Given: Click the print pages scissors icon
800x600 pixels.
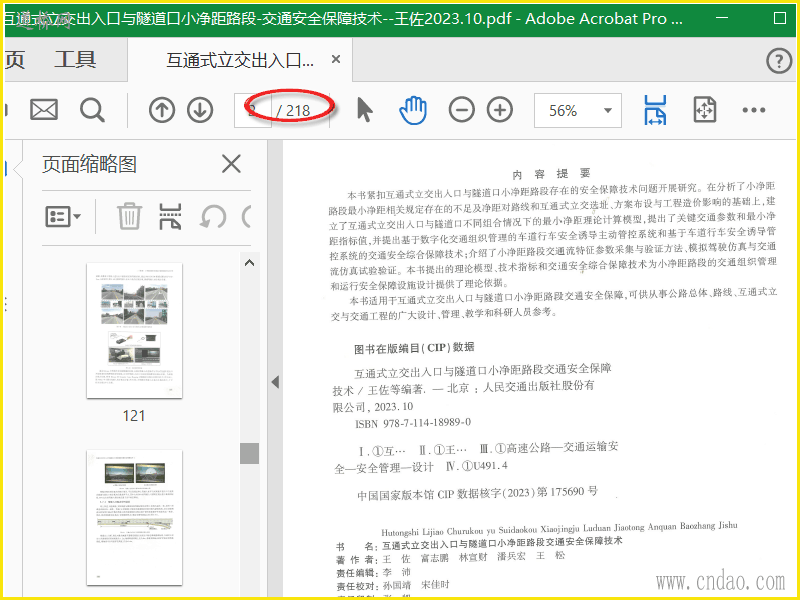Looking at the screenshot, I should pos(170,216).
